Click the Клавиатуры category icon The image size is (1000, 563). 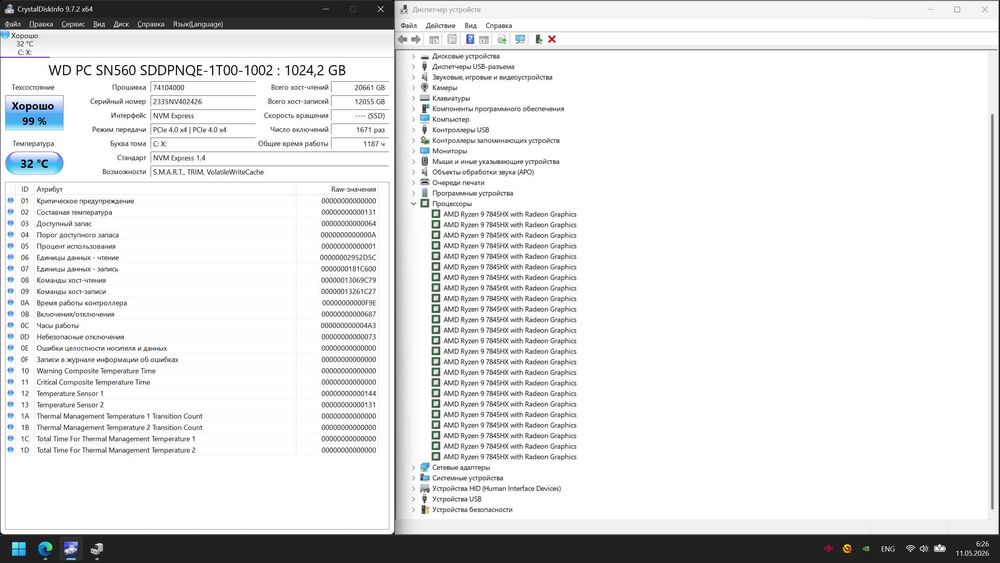point(425,98)
